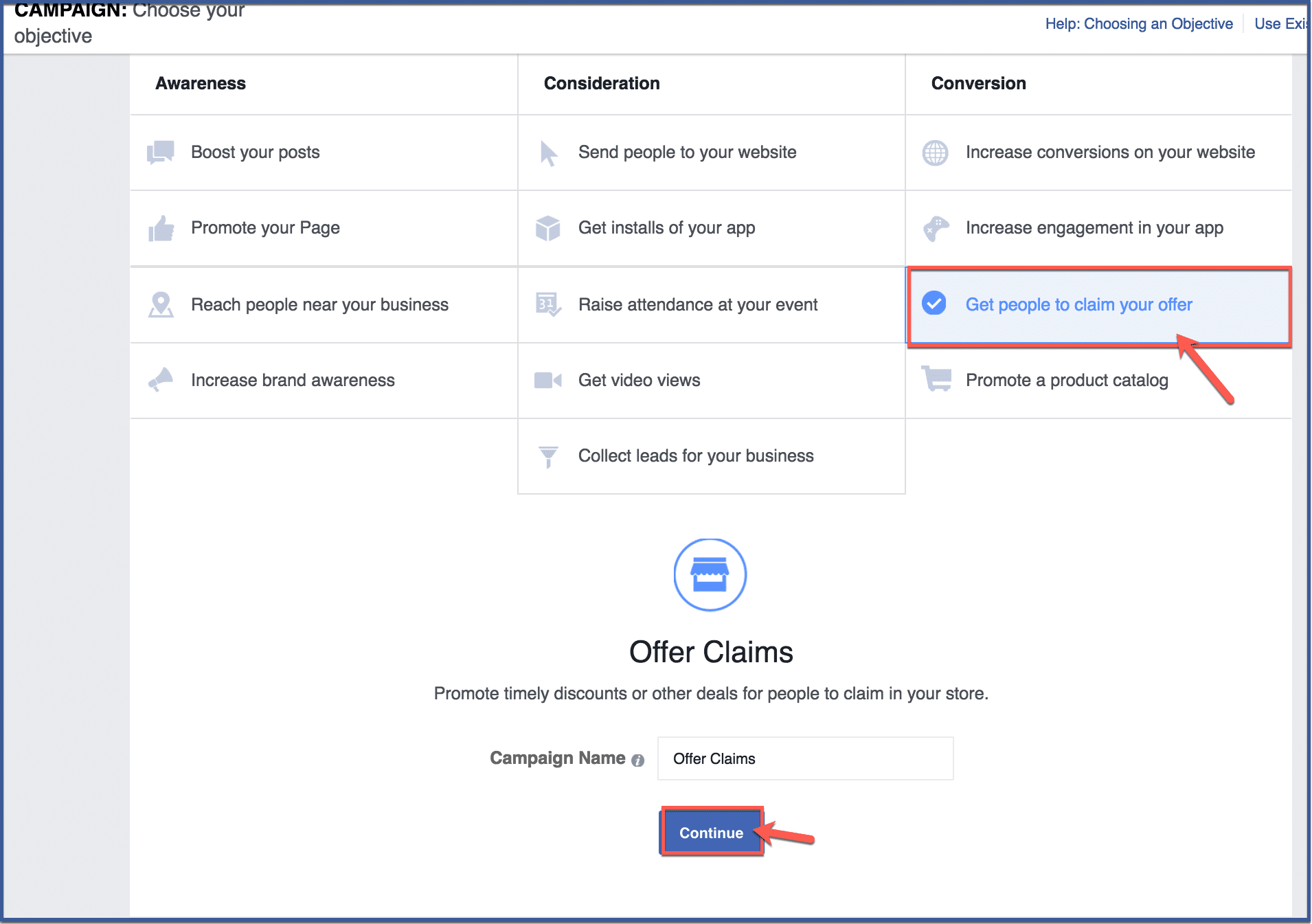The width and height of the screenshot is (1312, 924).
Task: Click the cursor arrow icon for website traffic
Action: point(548,153)
